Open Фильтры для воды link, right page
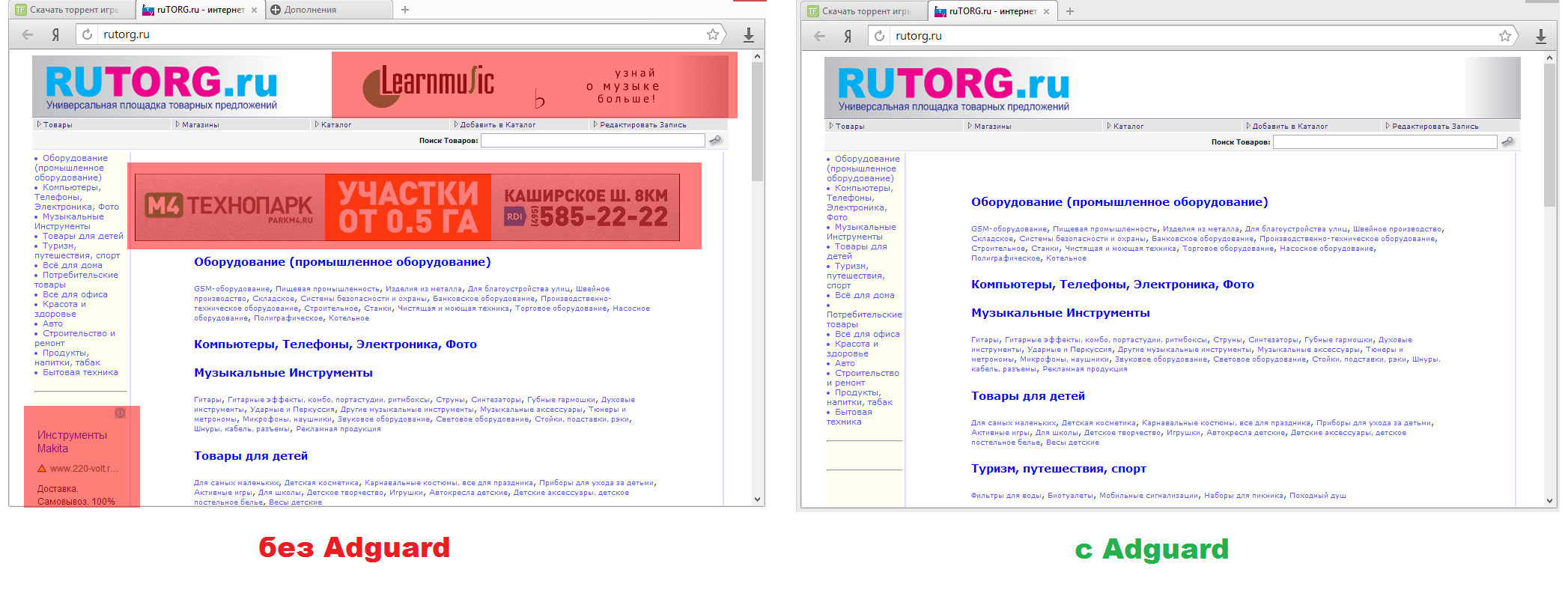Image resolution: width=1568 pixels, height=611 pixels. pos(1006,496)
